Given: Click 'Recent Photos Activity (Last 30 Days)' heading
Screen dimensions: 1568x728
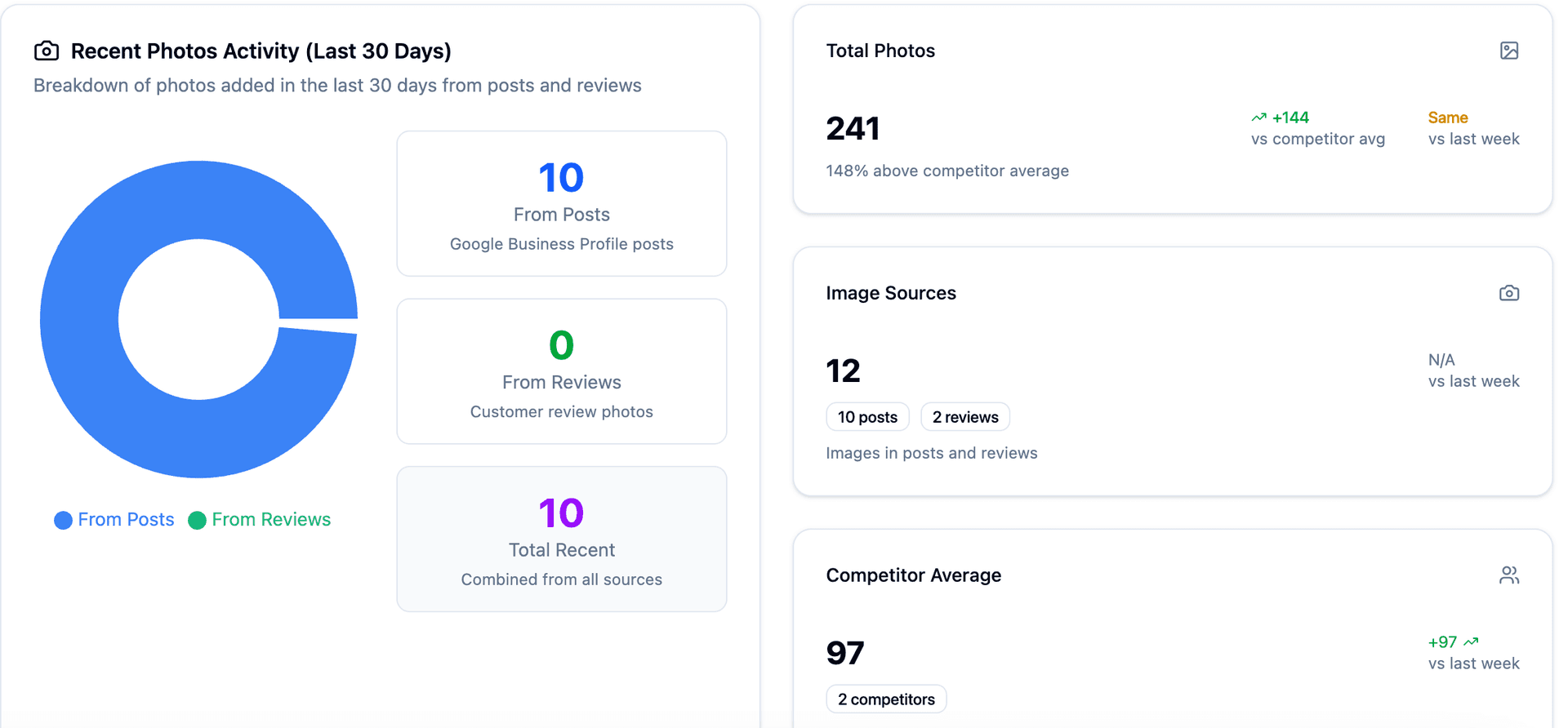Looking at the screenshot, I should [261, 51].
